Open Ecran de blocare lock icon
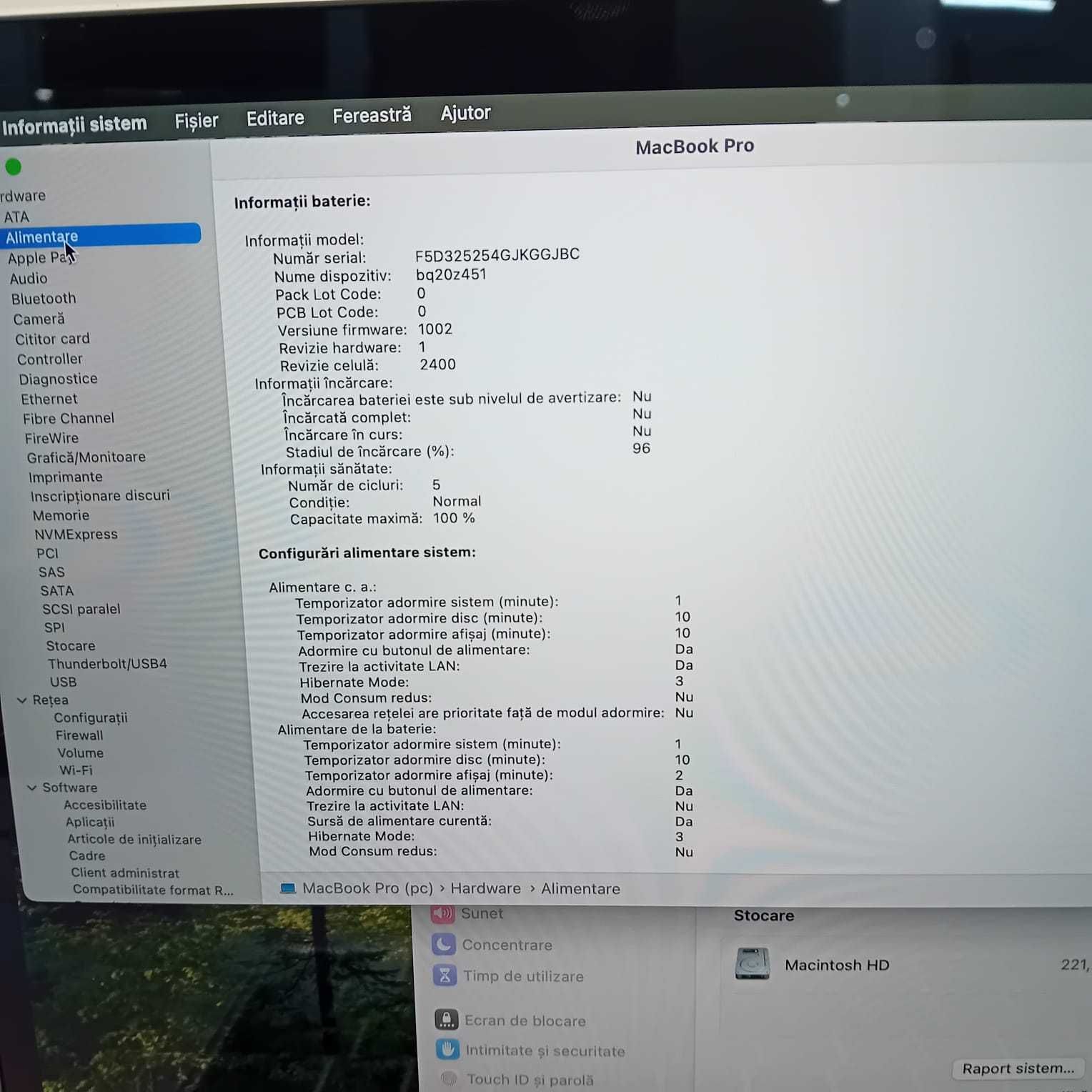 pyautogui.click(x=447, y=1020)
